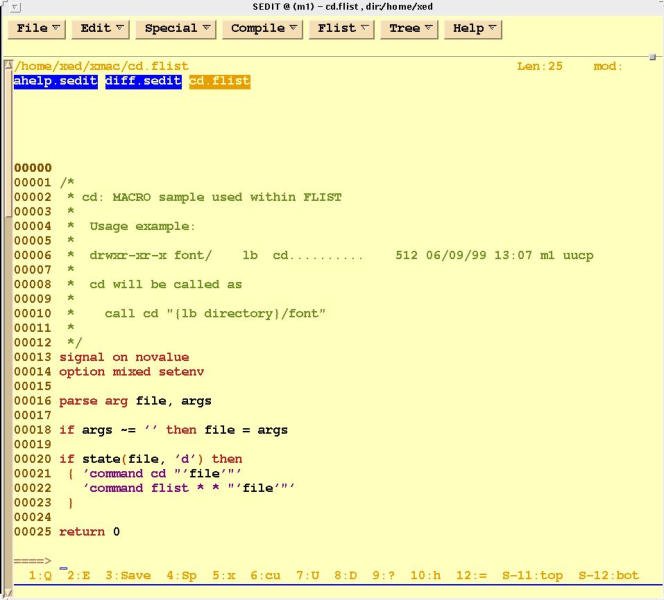This screenshot has height=600, width=664.
Task: Click the S-11:top key label
Action: pyautogui.click(x=532, y=575)
